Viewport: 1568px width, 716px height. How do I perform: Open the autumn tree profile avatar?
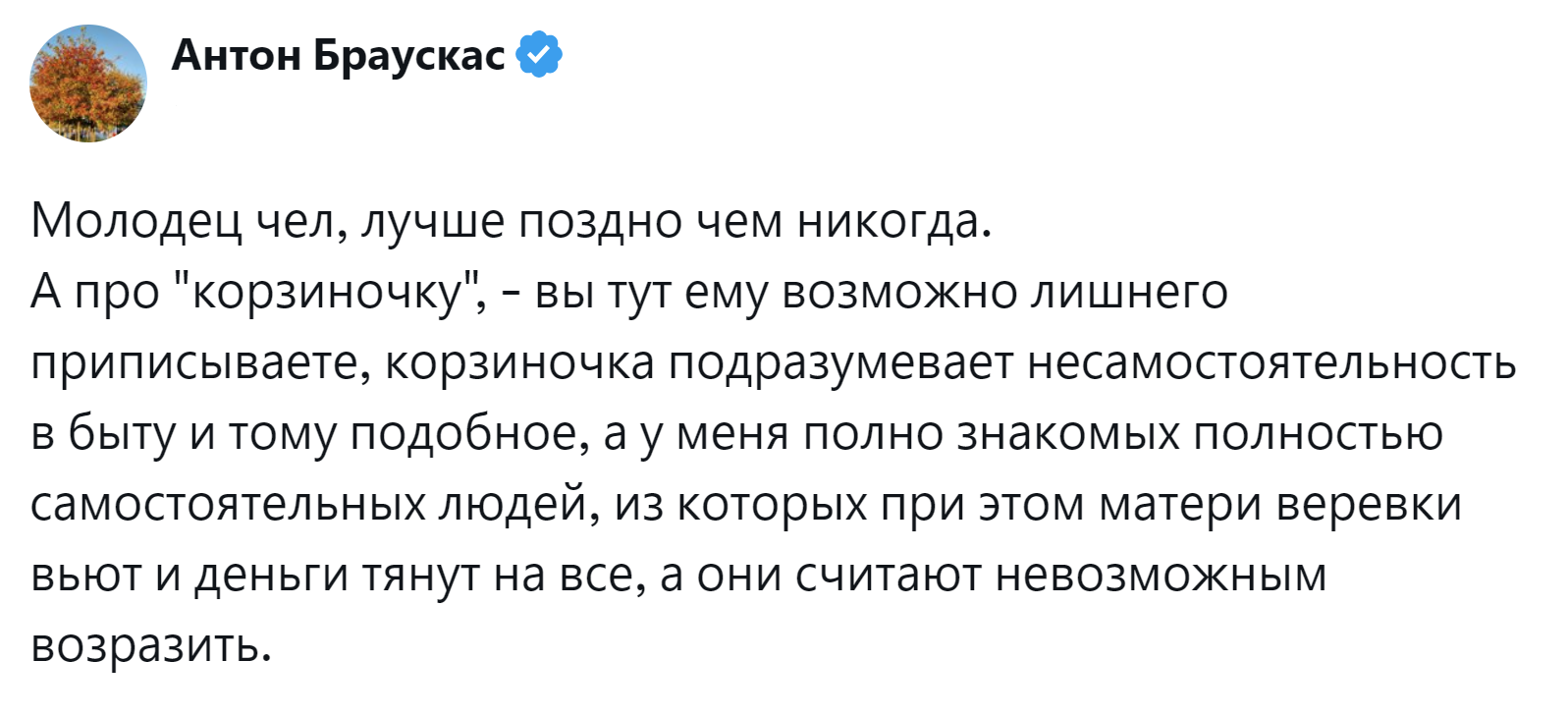88,83
